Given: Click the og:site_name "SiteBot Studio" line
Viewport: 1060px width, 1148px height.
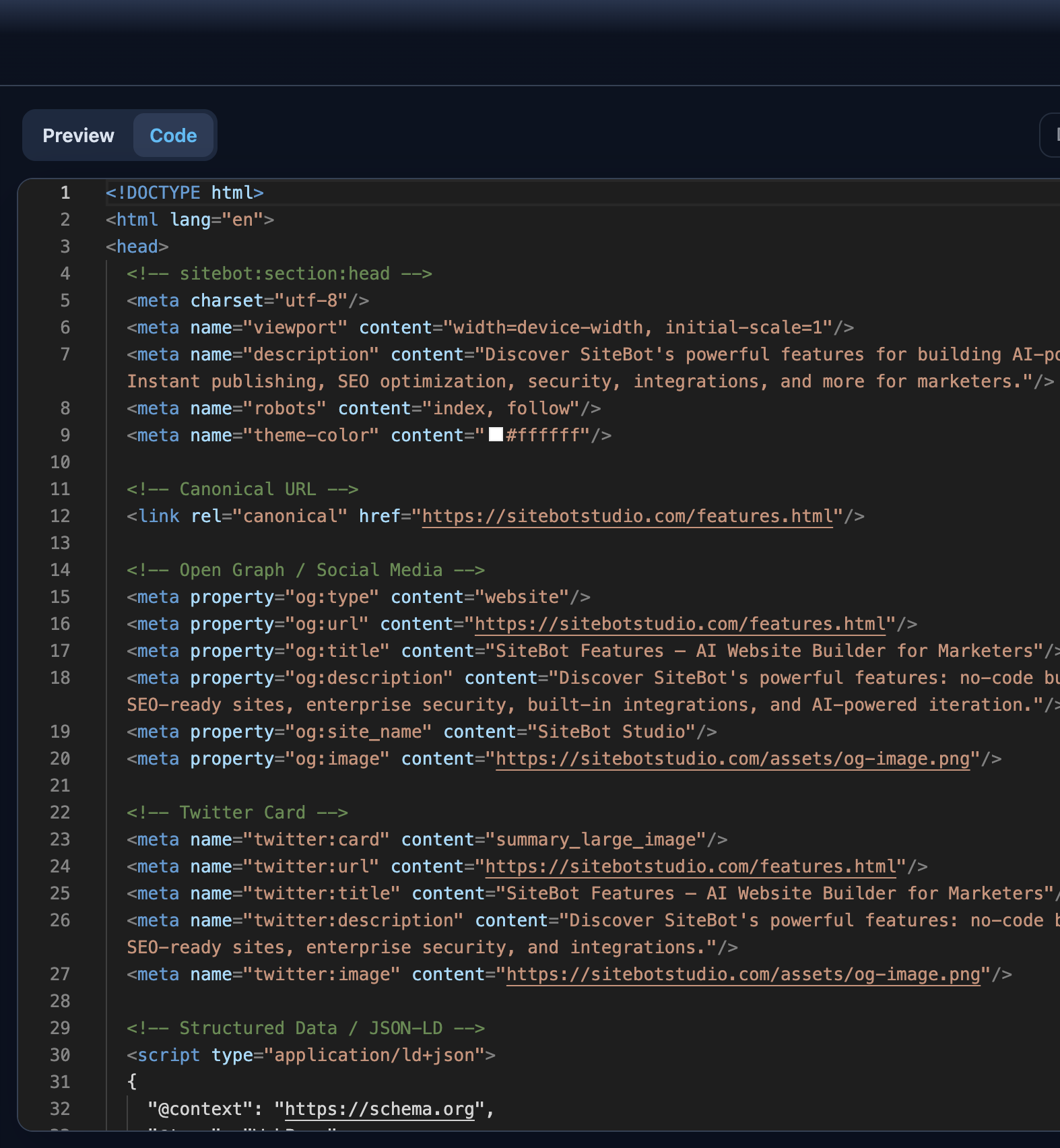Looking at the screenshot, I should pyautogui.click(x=422, y=732).
